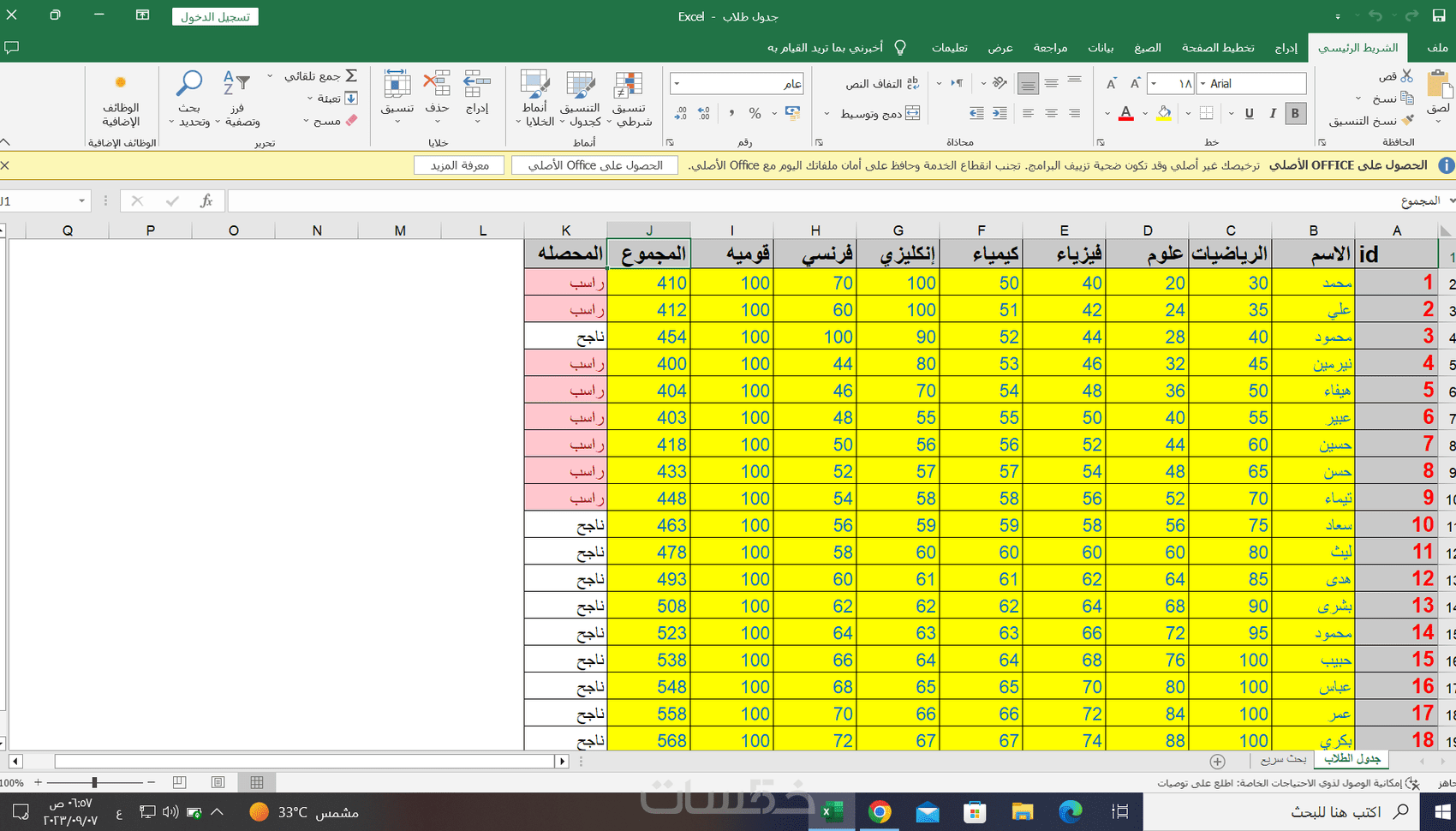This screenshot has width=1456, height=831.
Task: Click the comma style icon
Action: click(731, 113)
